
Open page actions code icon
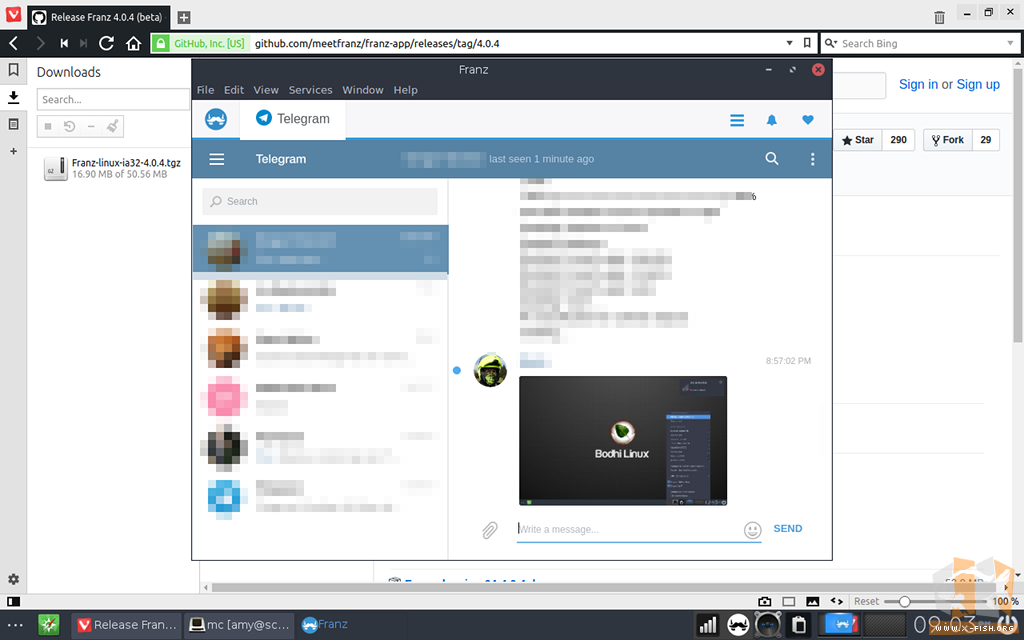pos(837,601)
